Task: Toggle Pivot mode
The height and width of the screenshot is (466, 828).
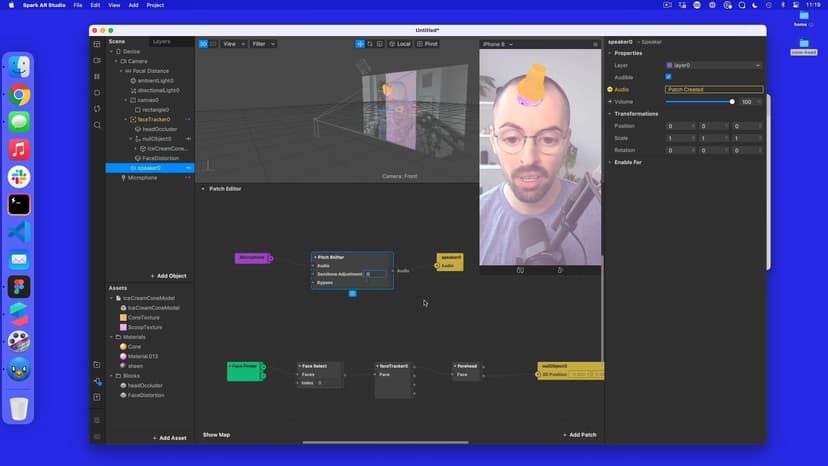Action: 427,44
